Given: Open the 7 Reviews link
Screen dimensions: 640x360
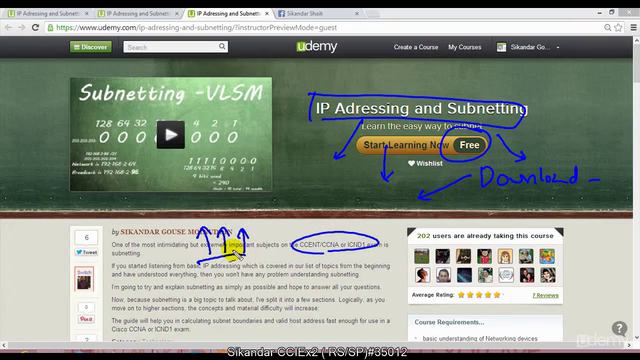Looking at the screenshot, I should pos(545,295).
